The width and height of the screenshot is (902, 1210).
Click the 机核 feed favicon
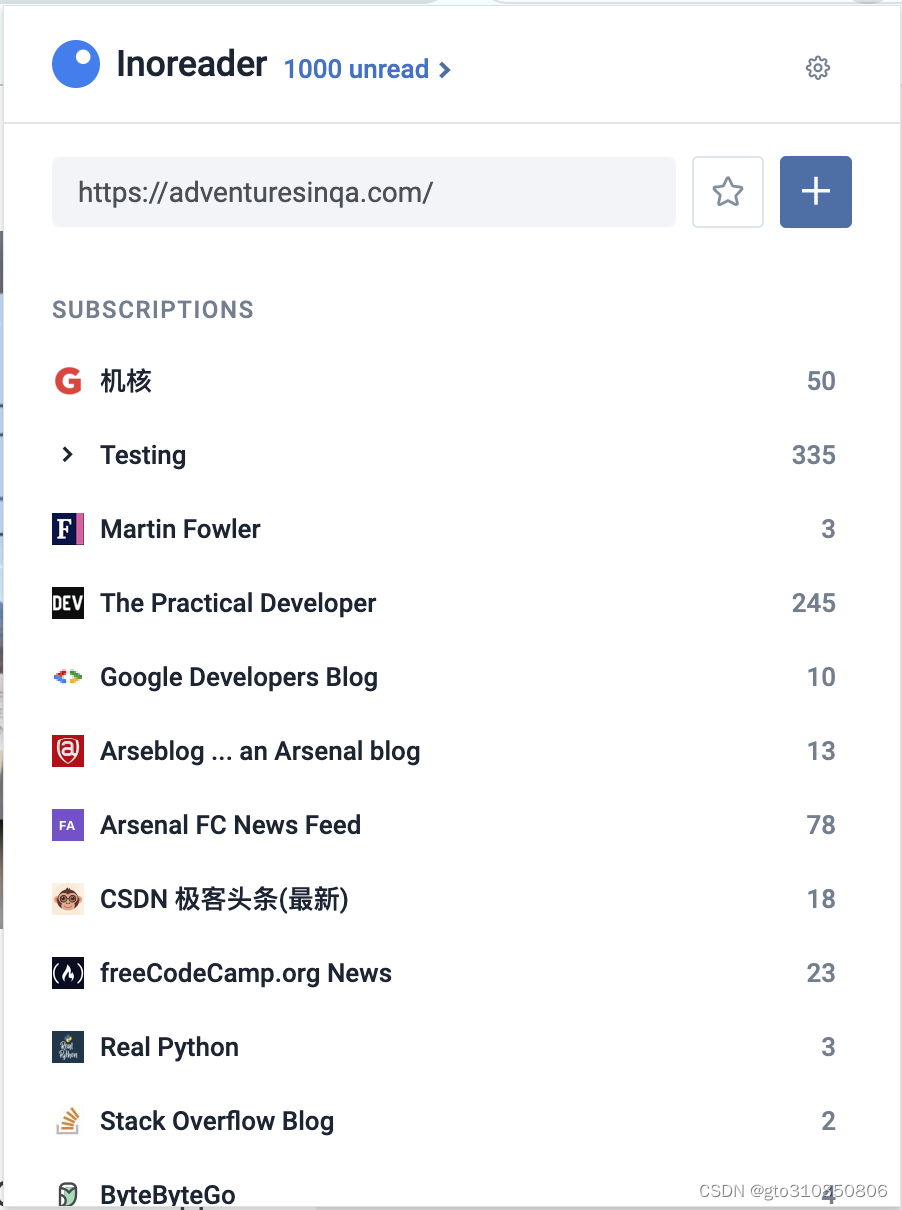tap(68, 381)
